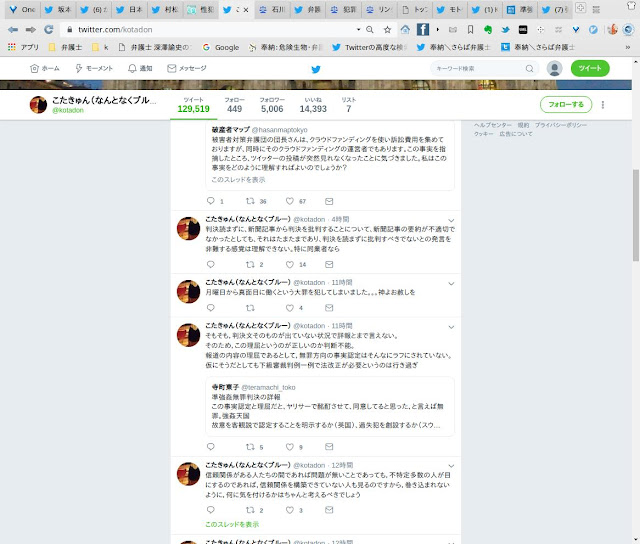Open the Twitterの高度な検索 bookmark
Screen dimensions: 640x544
369,47
